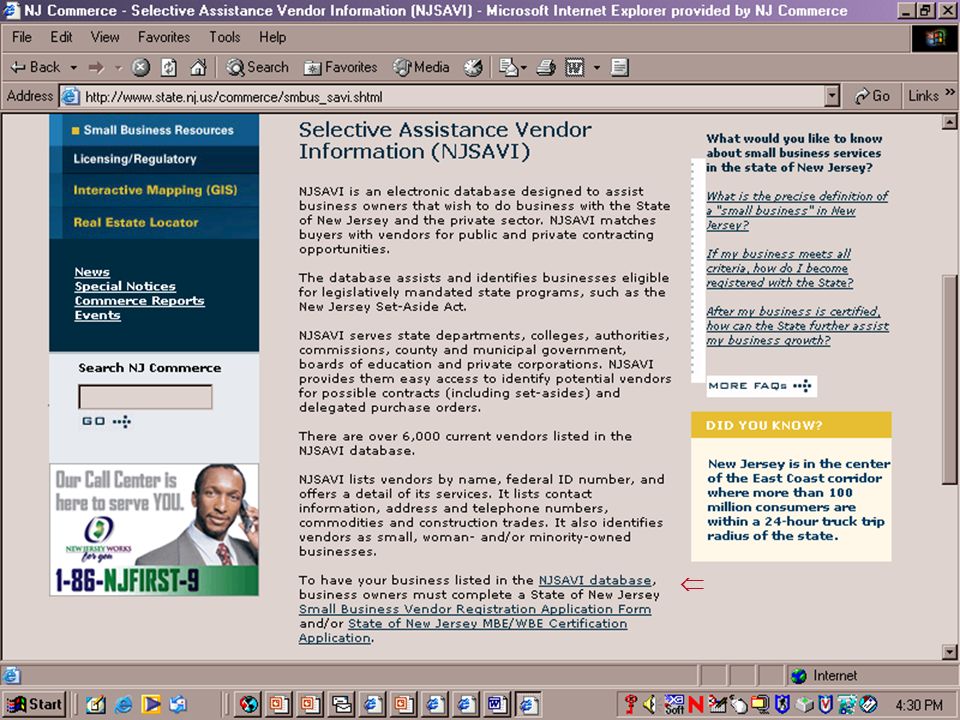The image size is (960, 720).
Task: Click the News link in the sidebar
Action: click(x=92, y=272)
